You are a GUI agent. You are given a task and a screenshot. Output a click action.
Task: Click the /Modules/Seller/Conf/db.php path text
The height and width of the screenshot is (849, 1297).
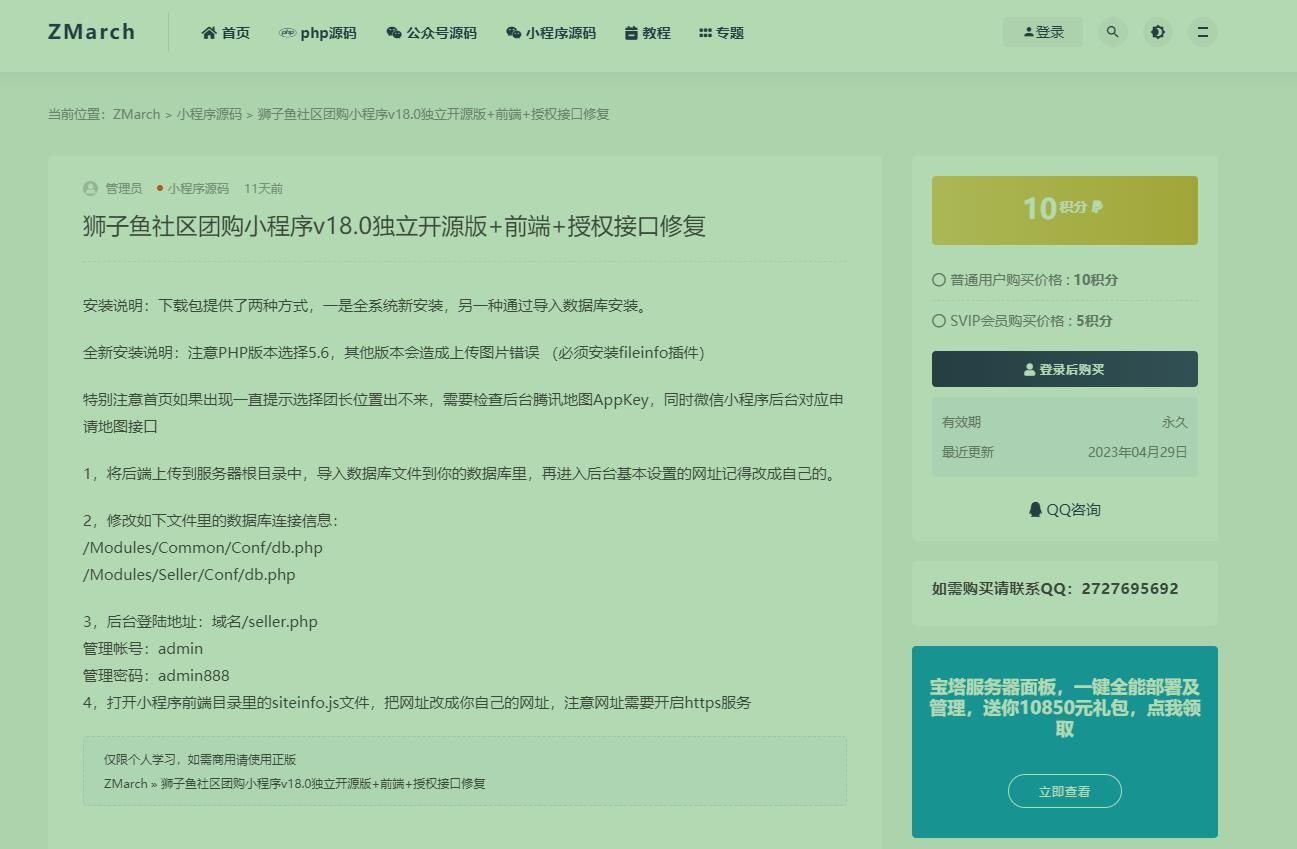click(x=189, y=575)
